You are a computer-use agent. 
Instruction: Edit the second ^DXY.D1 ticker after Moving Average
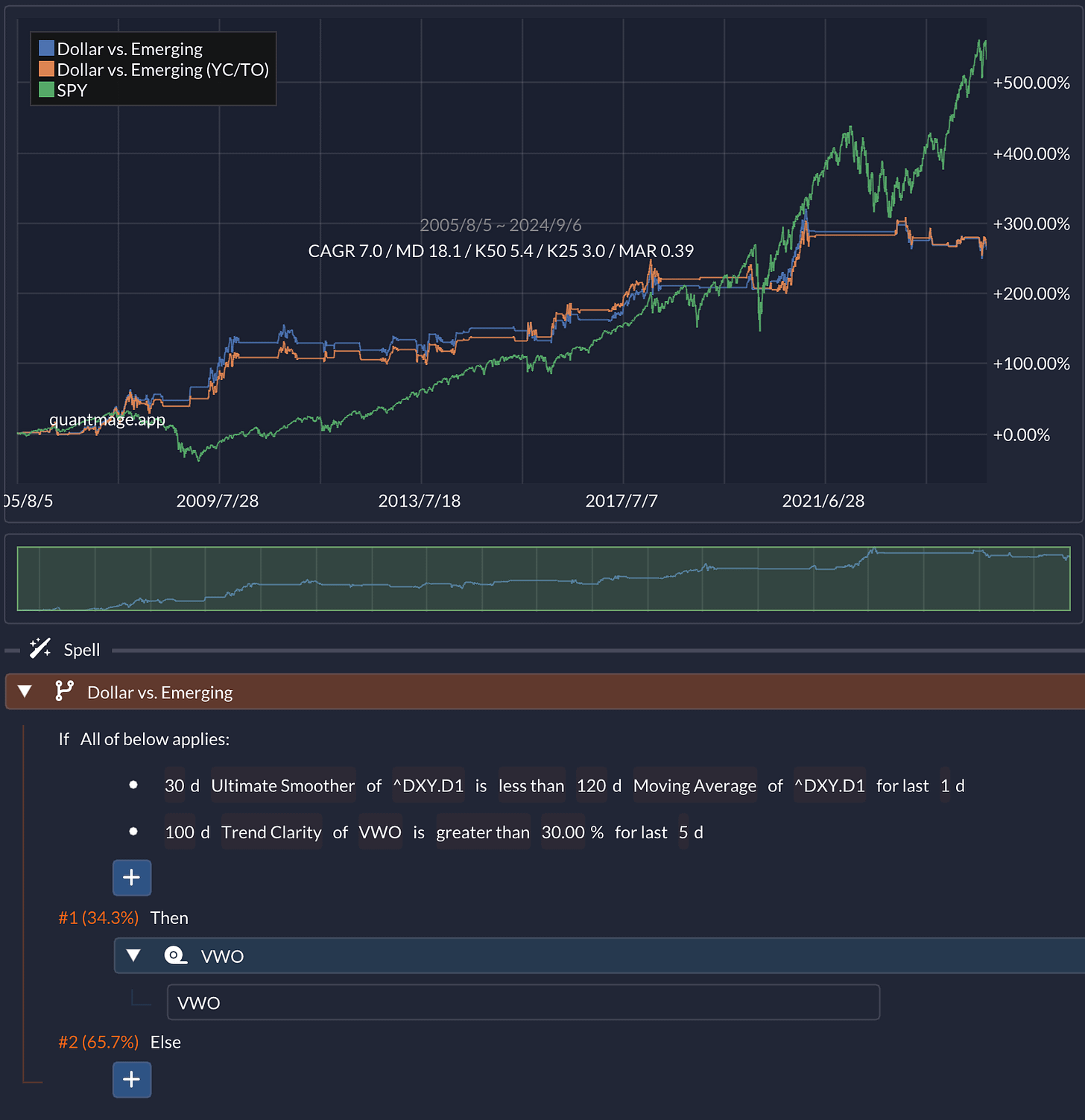click(x=829, y=785)
